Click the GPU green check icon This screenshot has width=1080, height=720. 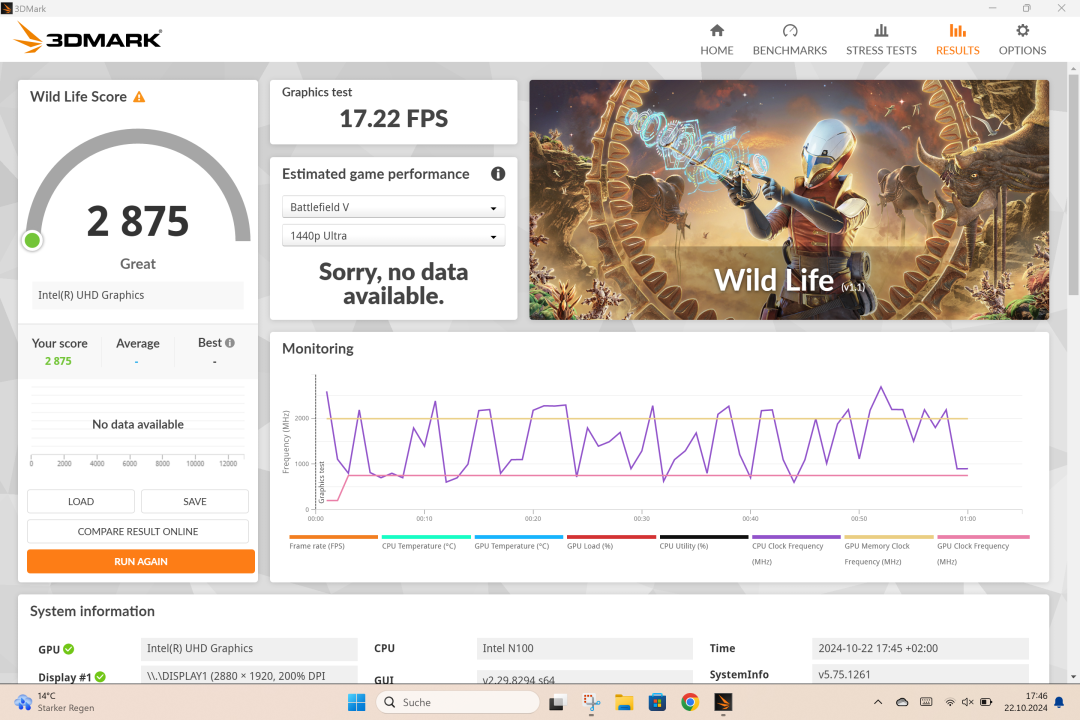pyautogui.click(x=69, y=649)
